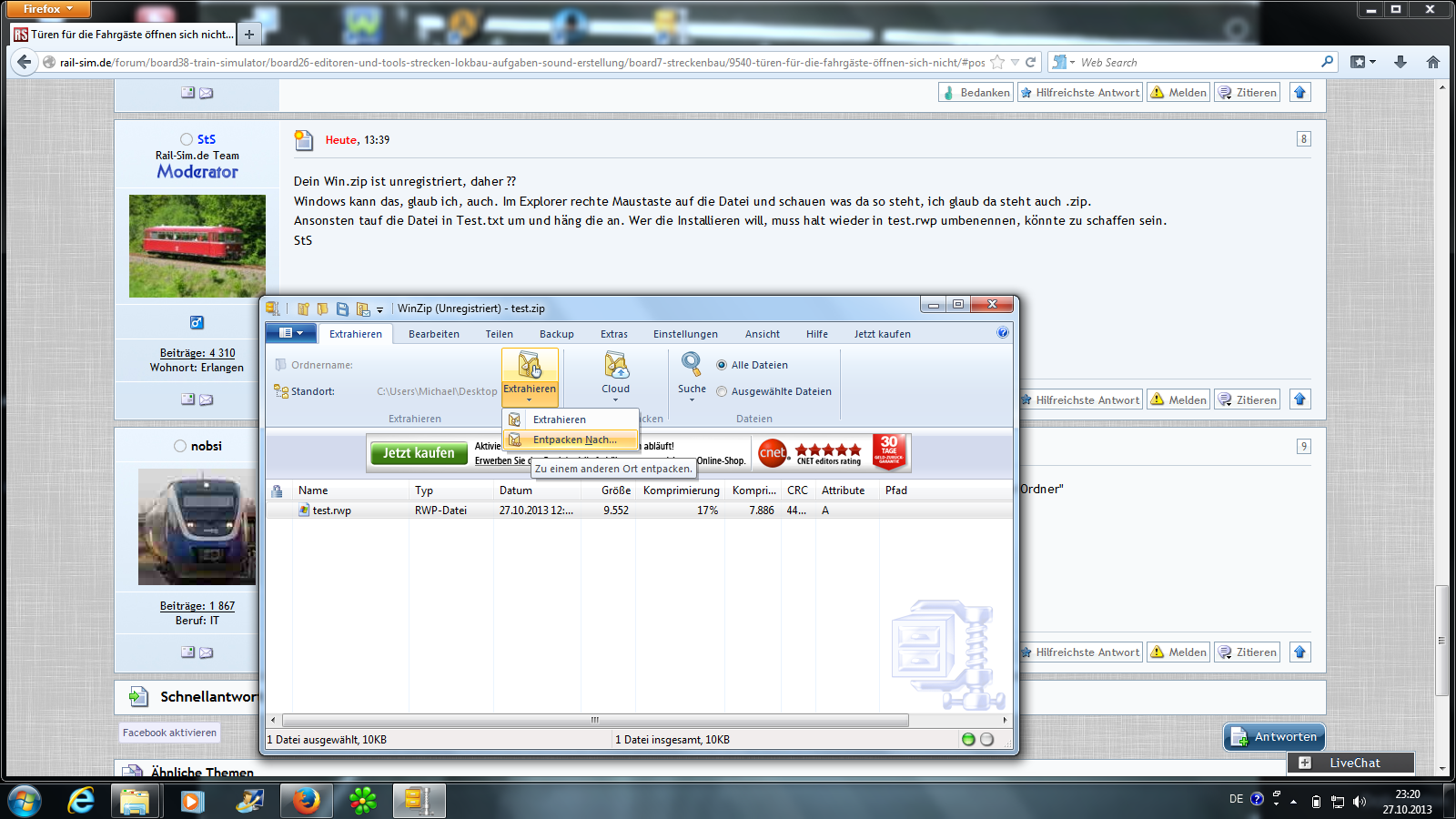
Task: Click WinZip horizontal scrollbar thumb
Action: pyautogui.click(x=595, y=720)
